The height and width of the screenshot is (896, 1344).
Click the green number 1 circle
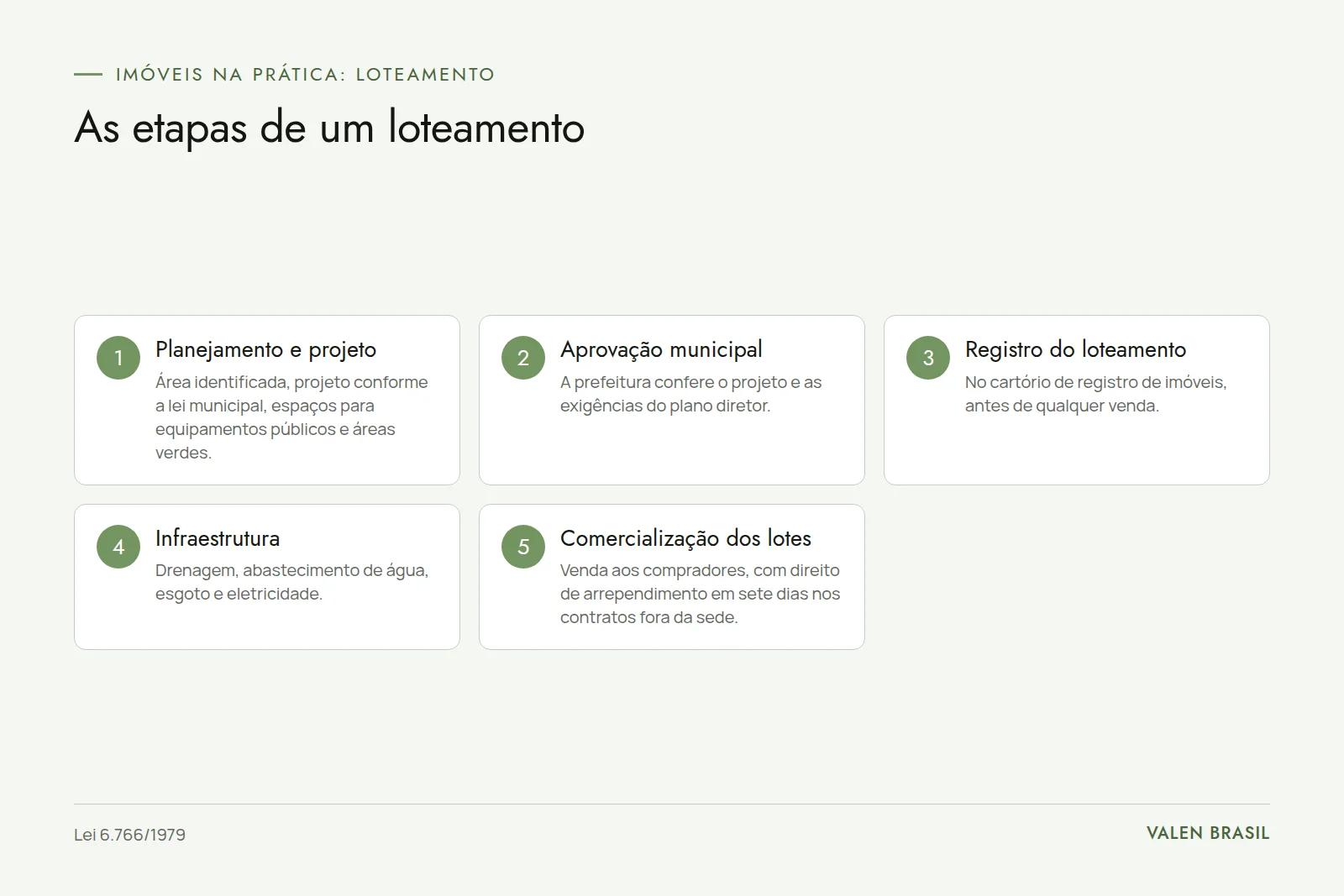pyautogui.click(x=118, y=358)
